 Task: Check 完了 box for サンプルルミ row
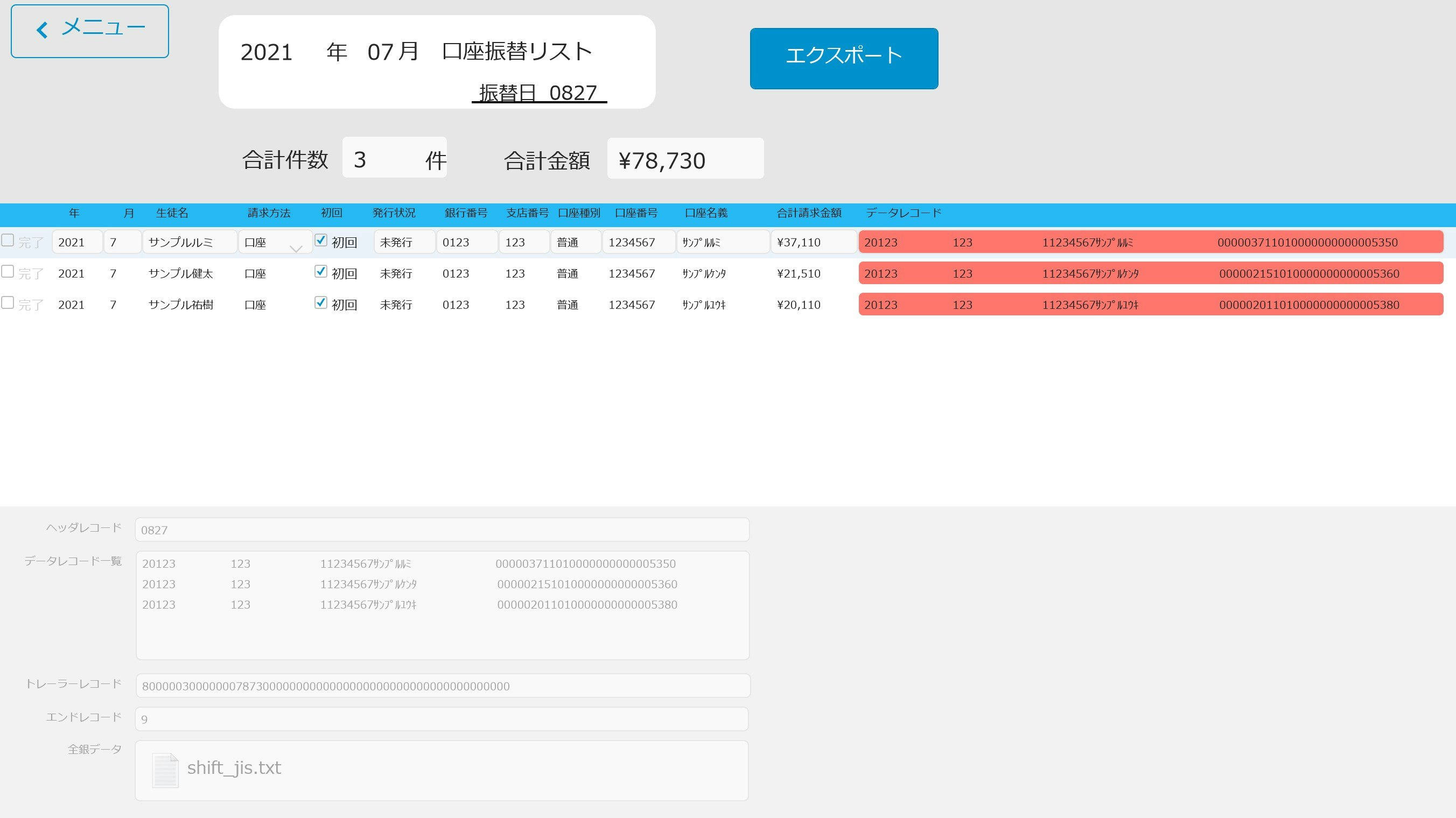click(8, 241)
